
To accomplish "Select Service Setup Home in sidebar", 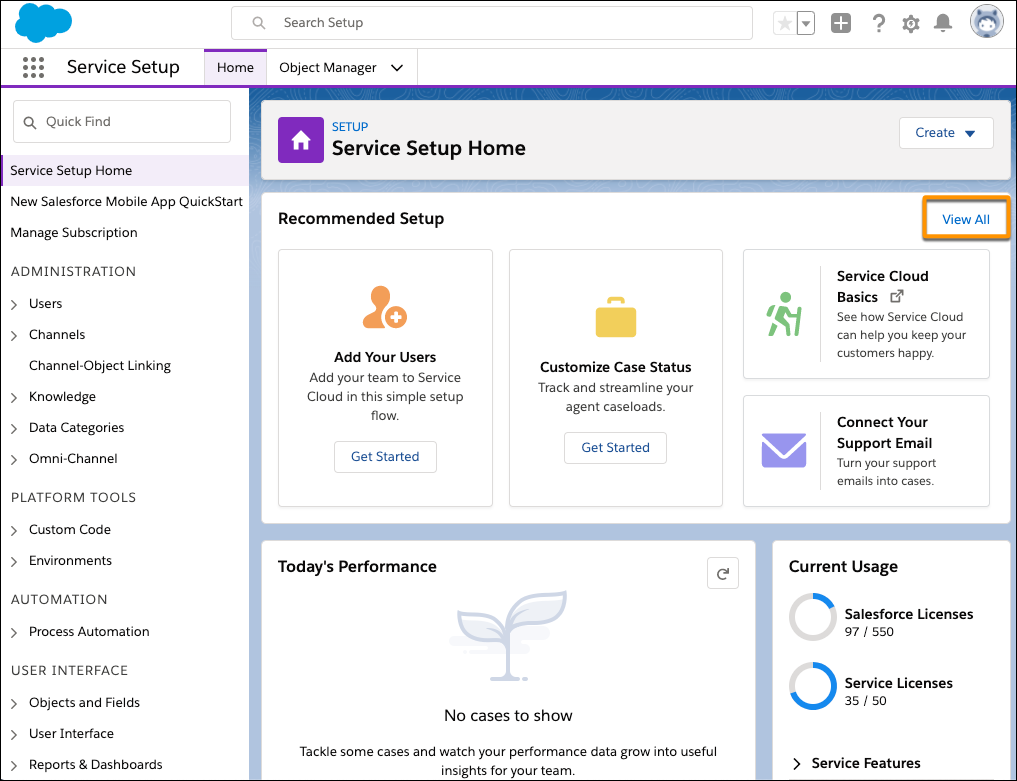I will (x=125, y=171).
